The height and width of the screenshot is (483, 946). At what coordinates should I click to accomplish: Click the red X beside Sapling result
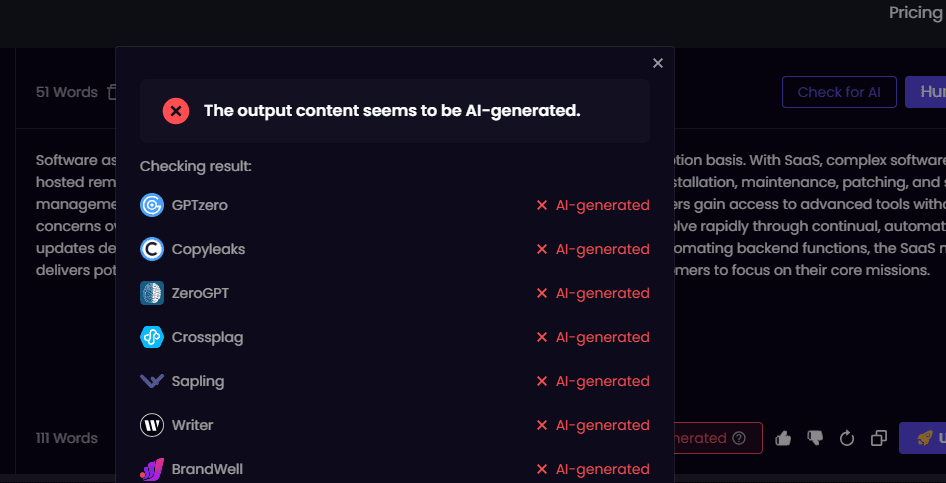542,381
